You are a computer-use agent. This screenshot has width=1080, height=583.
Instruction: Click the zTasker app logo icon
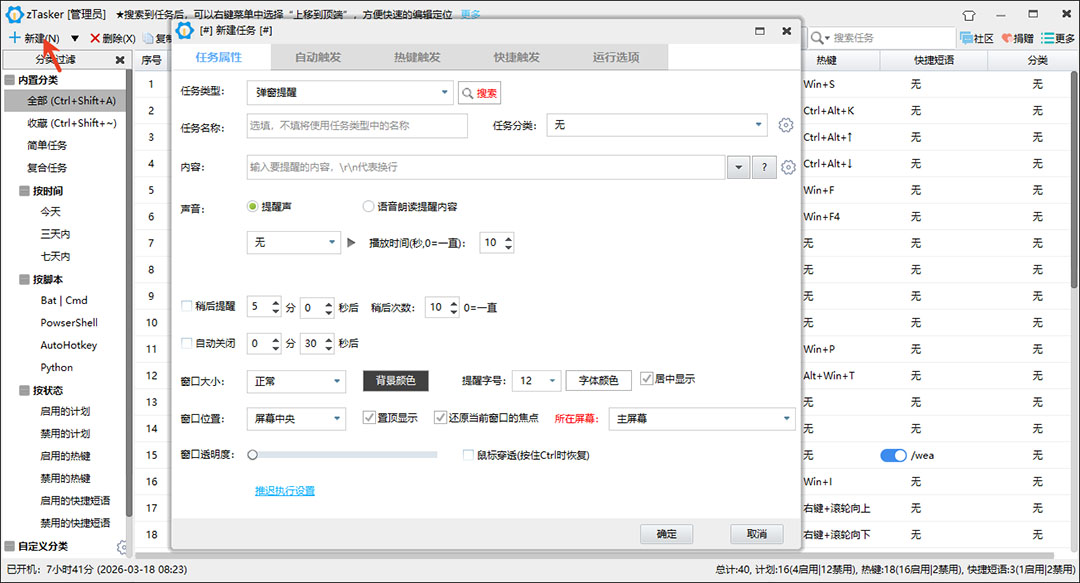click(x=14, y=14)
